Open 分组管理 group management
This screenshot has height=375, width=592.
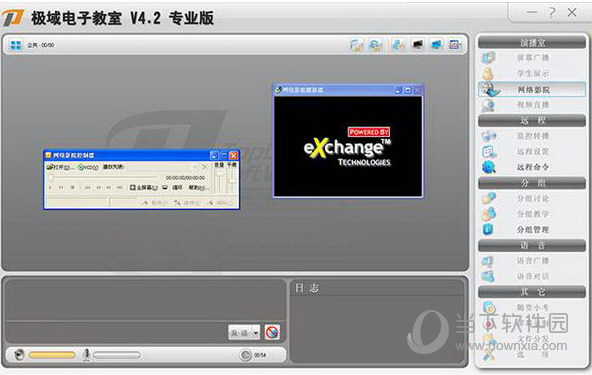532,229
